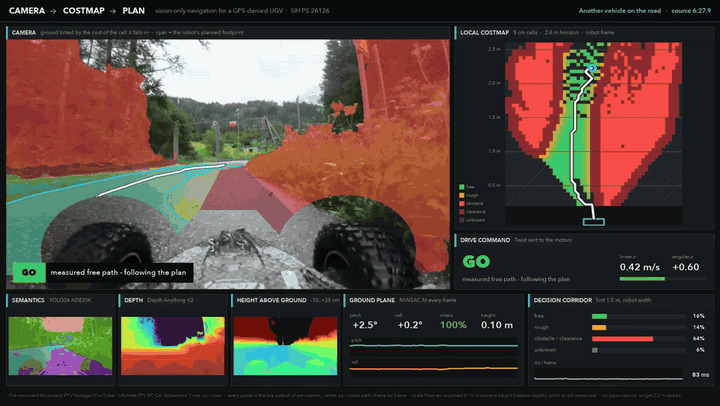
Task: Click 'Another vehicle on the road' text
Action: point(619,11)
